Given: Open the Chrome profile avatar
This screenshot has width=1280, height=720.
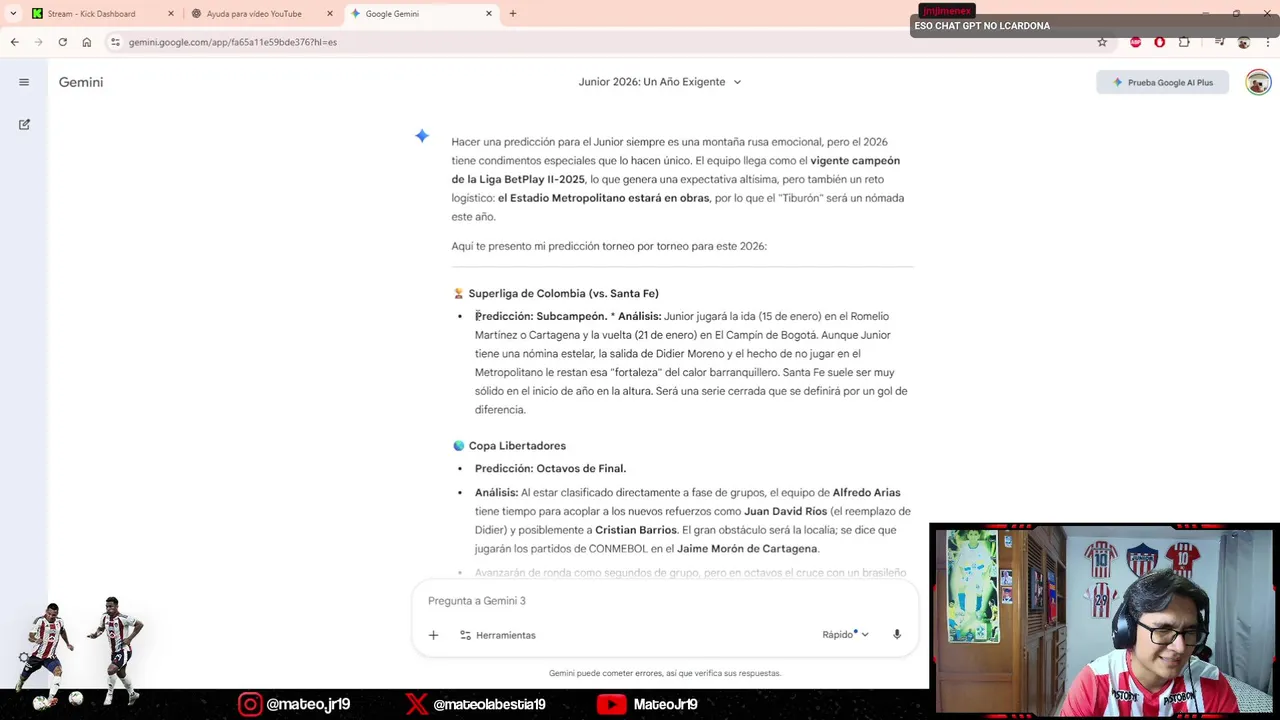Looking at the screenshot, I should pyautogui.click(x=1244, y=42).
